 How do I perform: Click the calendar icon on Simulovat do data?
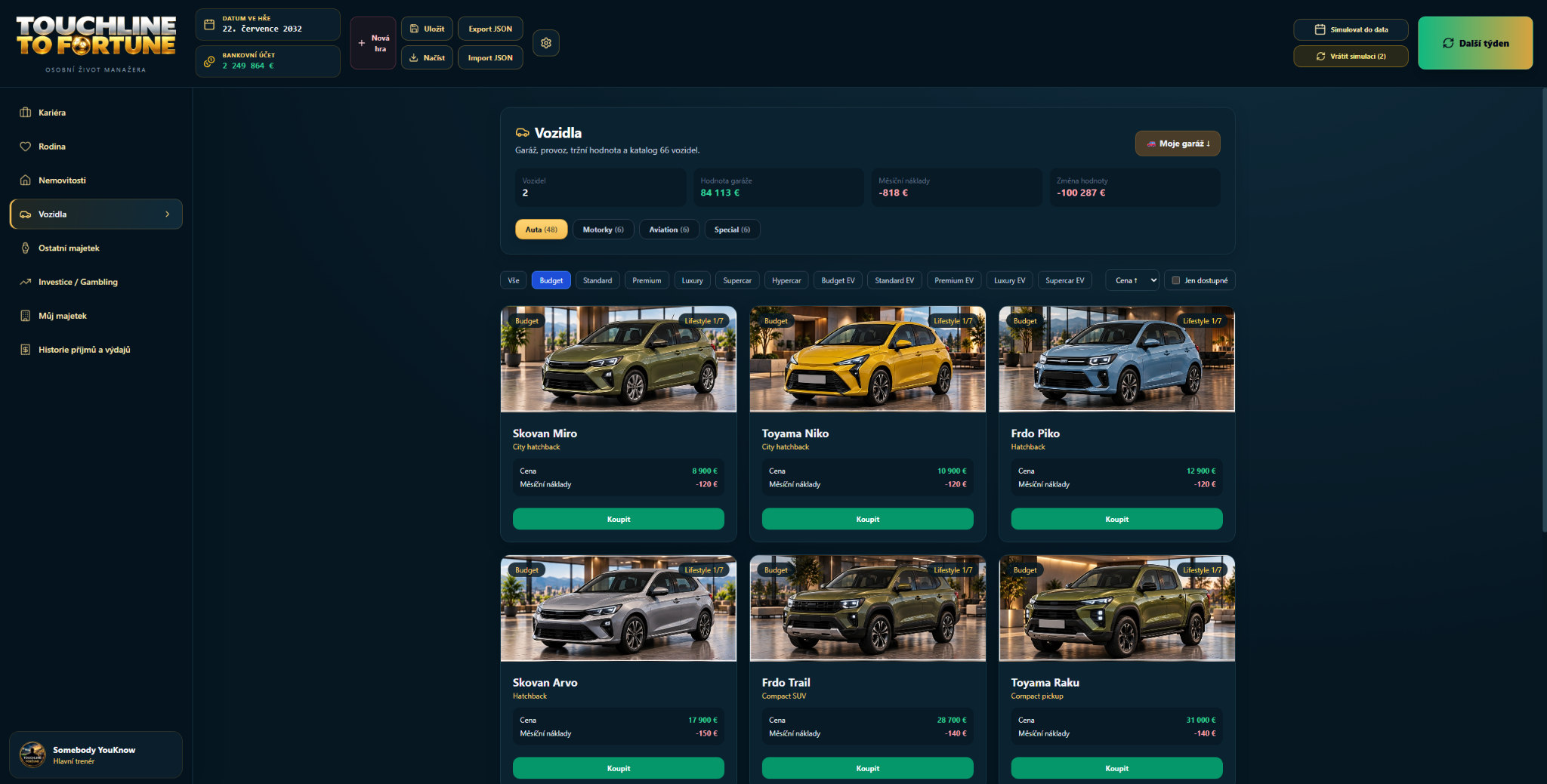click(1320, 29)
